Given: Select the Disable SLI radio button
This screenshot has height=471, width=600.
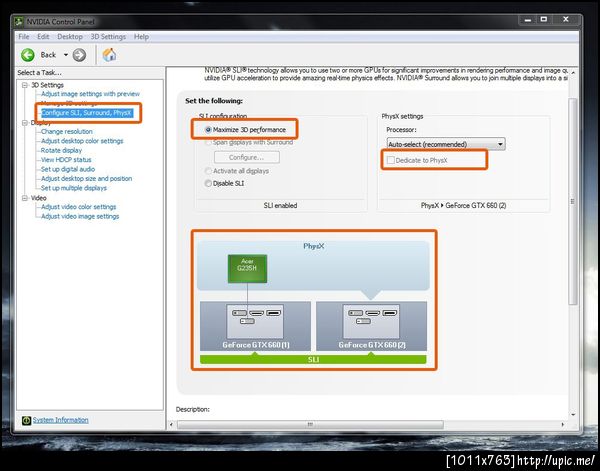Looking at the screenshot, I should pyautogui.click(x=208, y=184).
